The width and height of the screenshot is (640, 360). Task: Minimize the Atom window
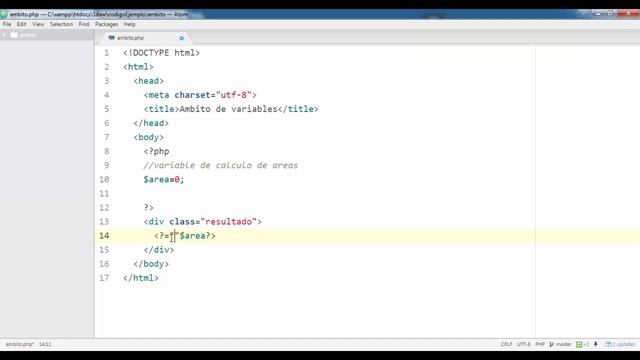click(598, 13)
